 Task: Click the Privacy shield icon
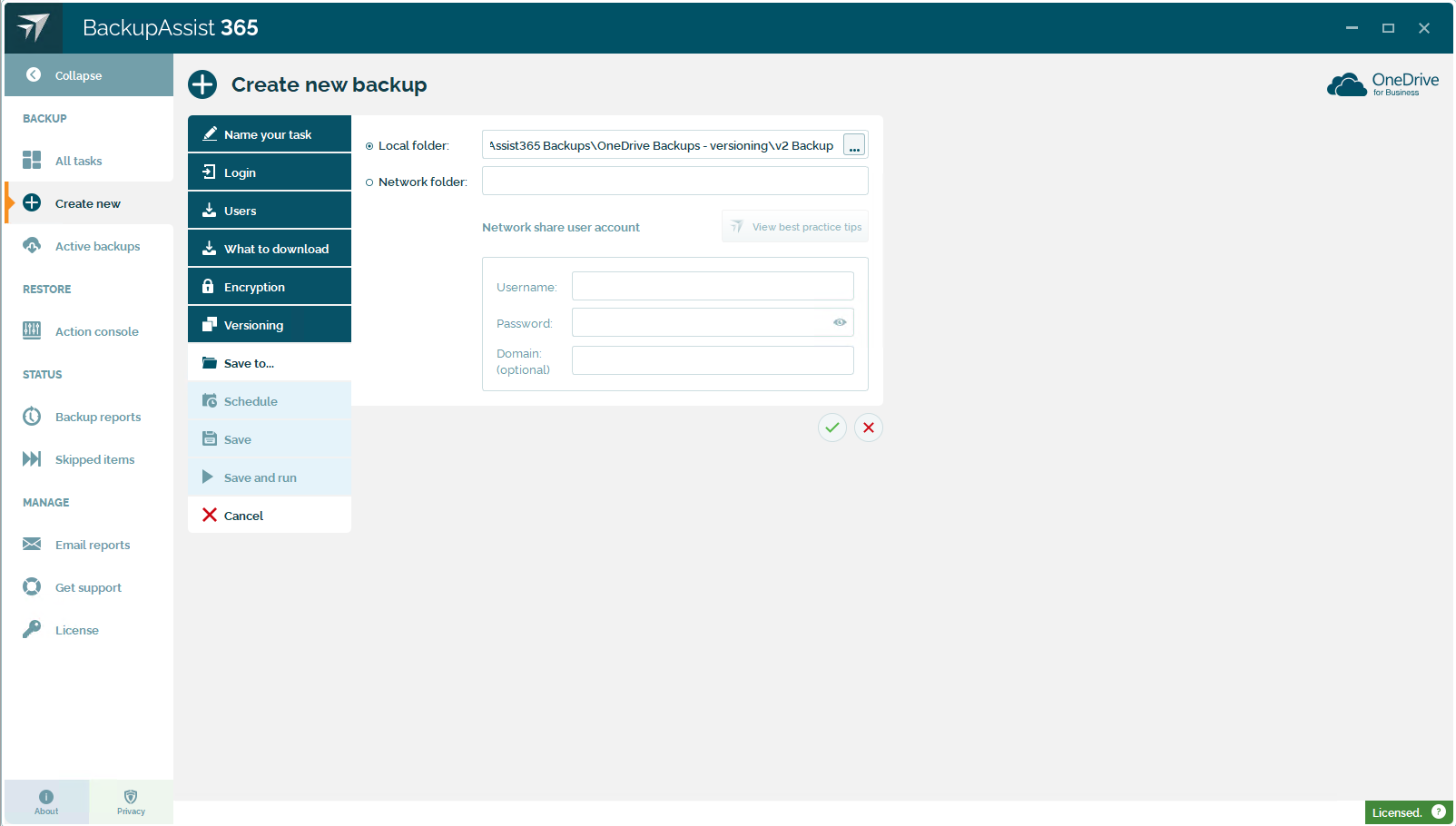click(x=131, y=796)
